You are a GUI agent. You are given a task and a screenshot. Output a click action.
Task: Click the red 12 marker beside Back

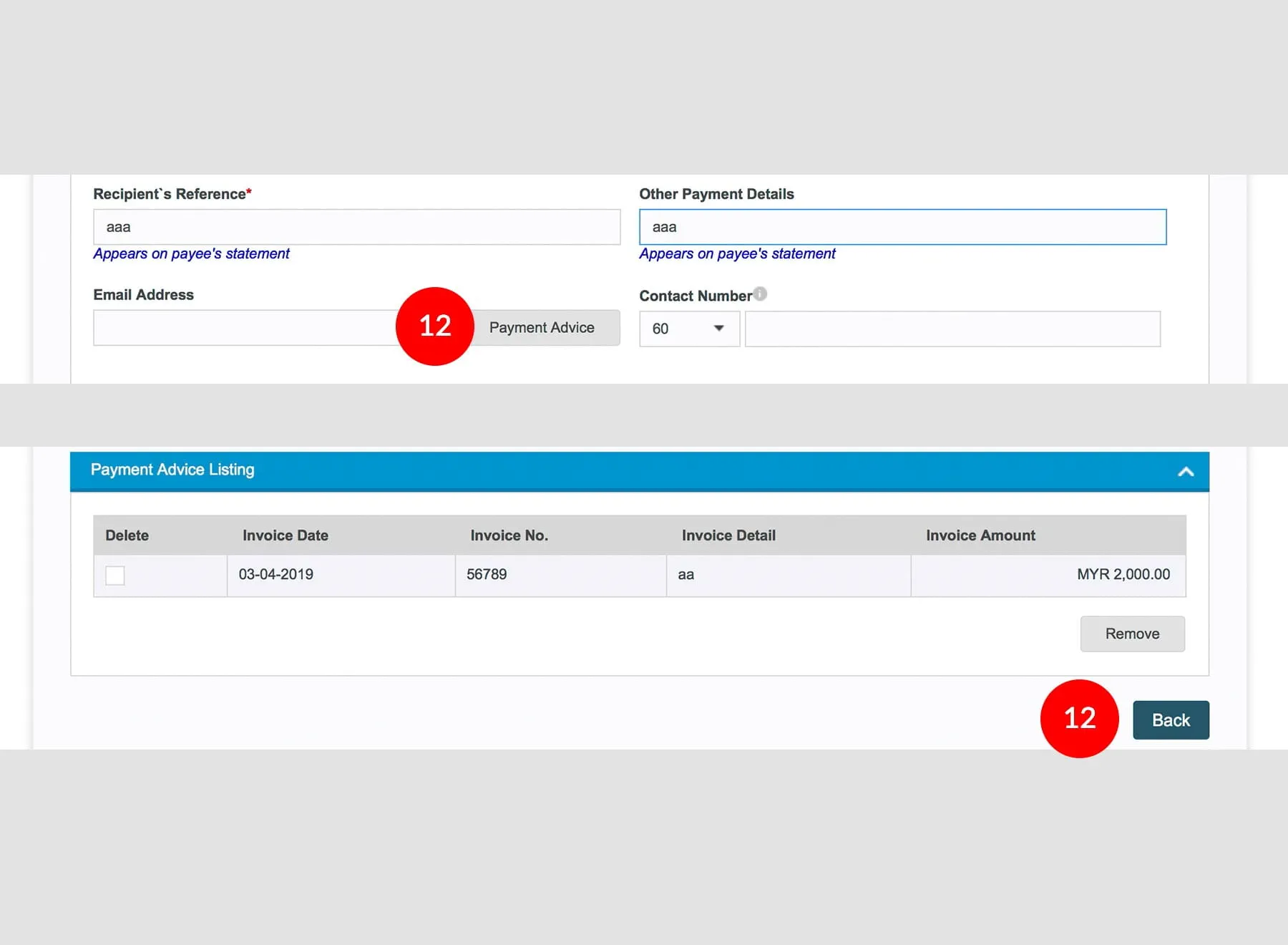pyautogui.click(x=1078, y=719)
